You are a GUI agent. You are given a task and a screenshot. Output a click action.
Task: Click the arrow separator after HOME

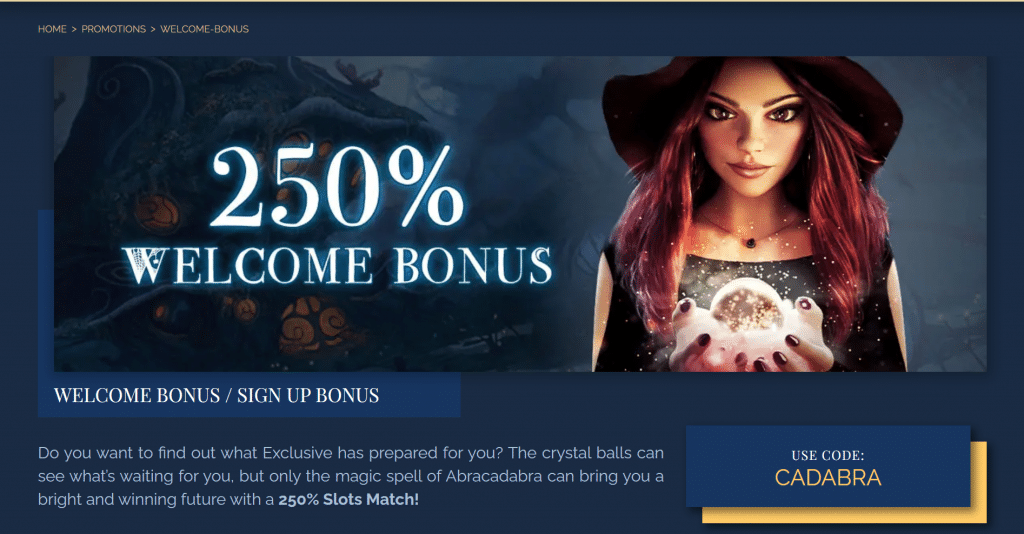(x=74, y=29)
